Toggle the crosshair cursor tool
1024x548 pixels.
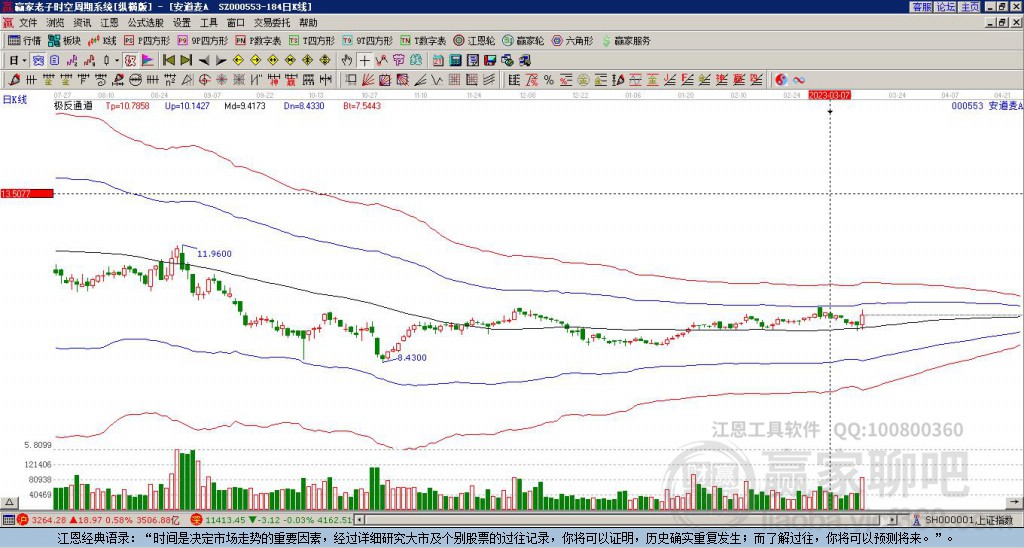coord(364,60)
